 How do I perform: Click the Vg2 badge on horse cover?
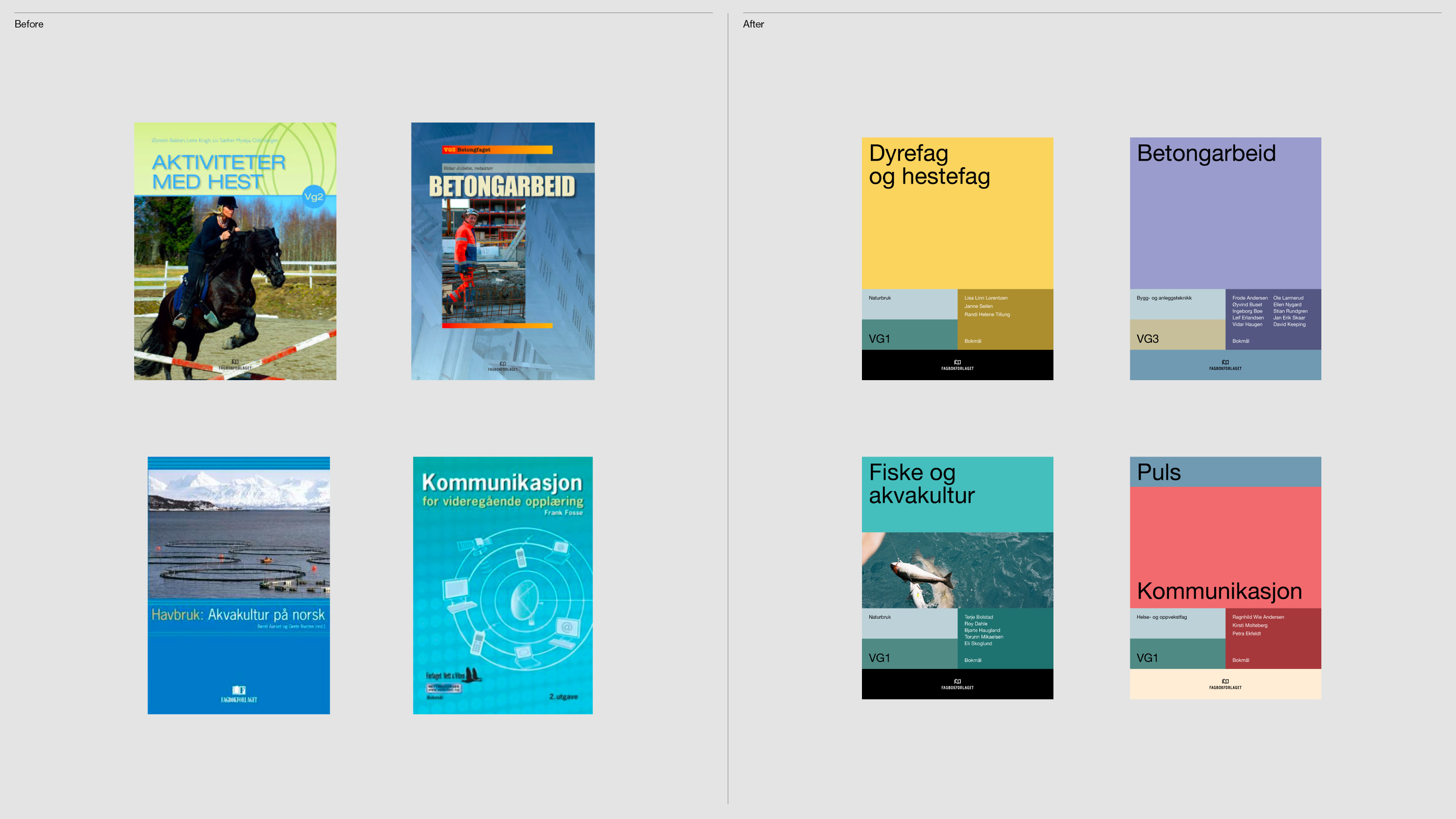click(314, 197)
